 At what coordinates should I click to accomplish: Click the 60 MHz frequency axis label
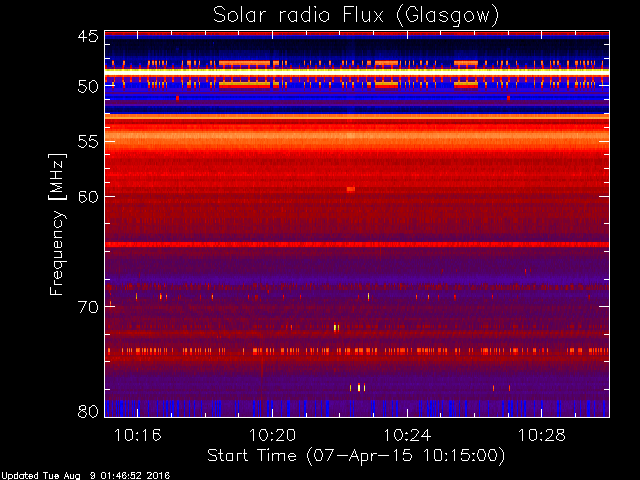[x=88, y=197]
